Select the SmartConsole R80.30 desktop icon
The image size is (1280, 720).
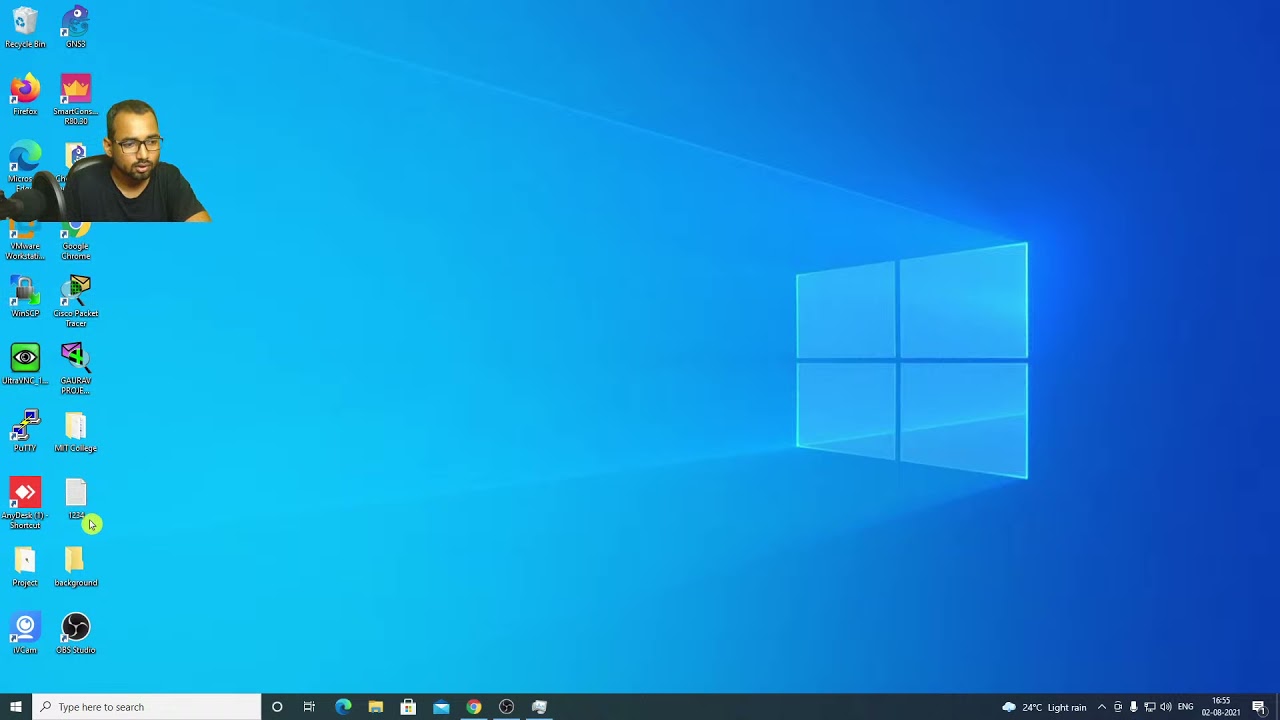pos(75,99)
